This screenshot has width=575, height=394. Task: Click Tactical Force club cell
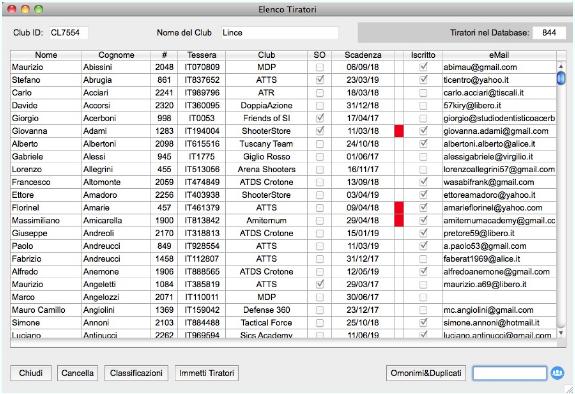[267, 323]
